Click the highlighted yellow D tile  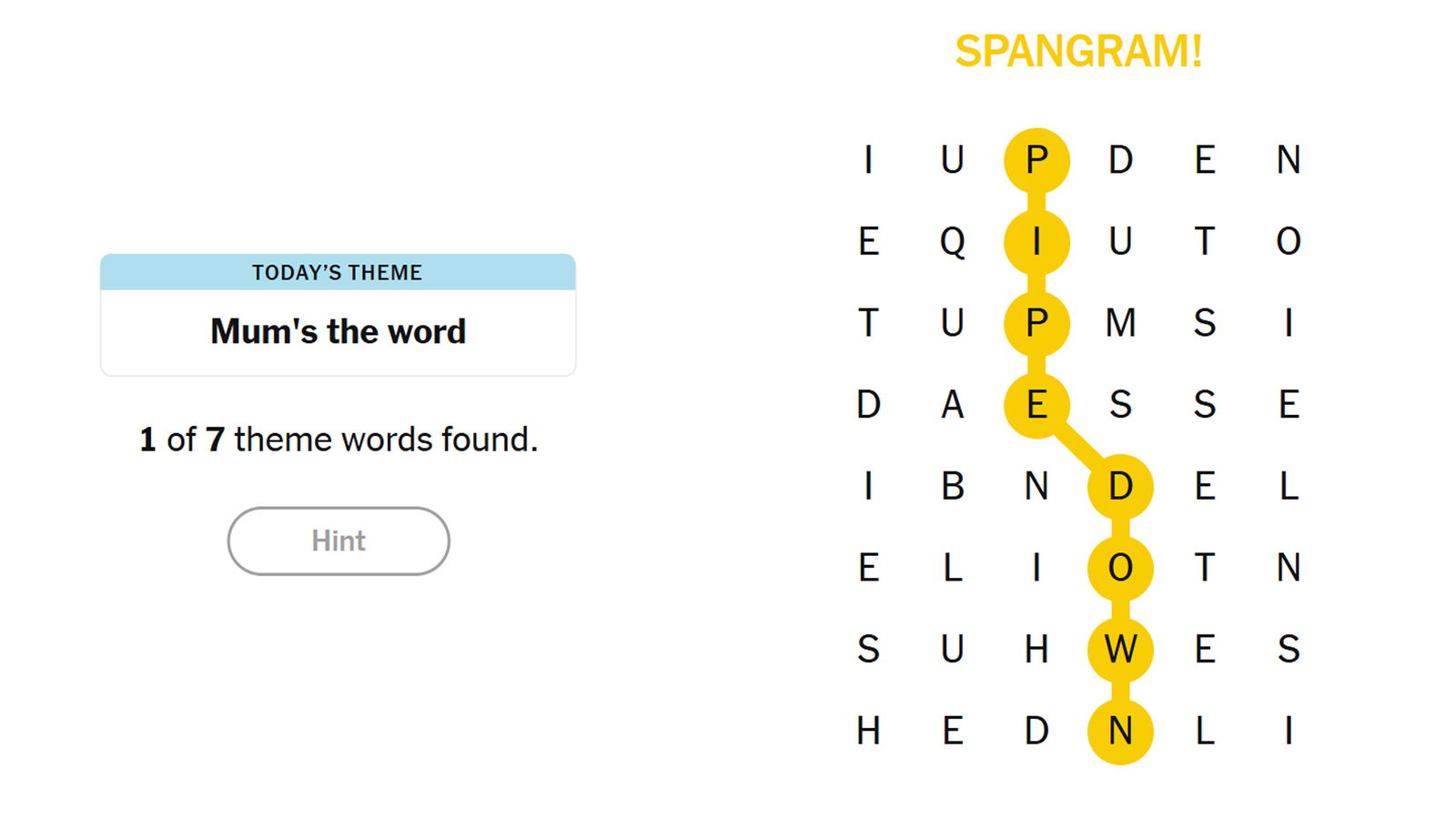coord(1120,487)
